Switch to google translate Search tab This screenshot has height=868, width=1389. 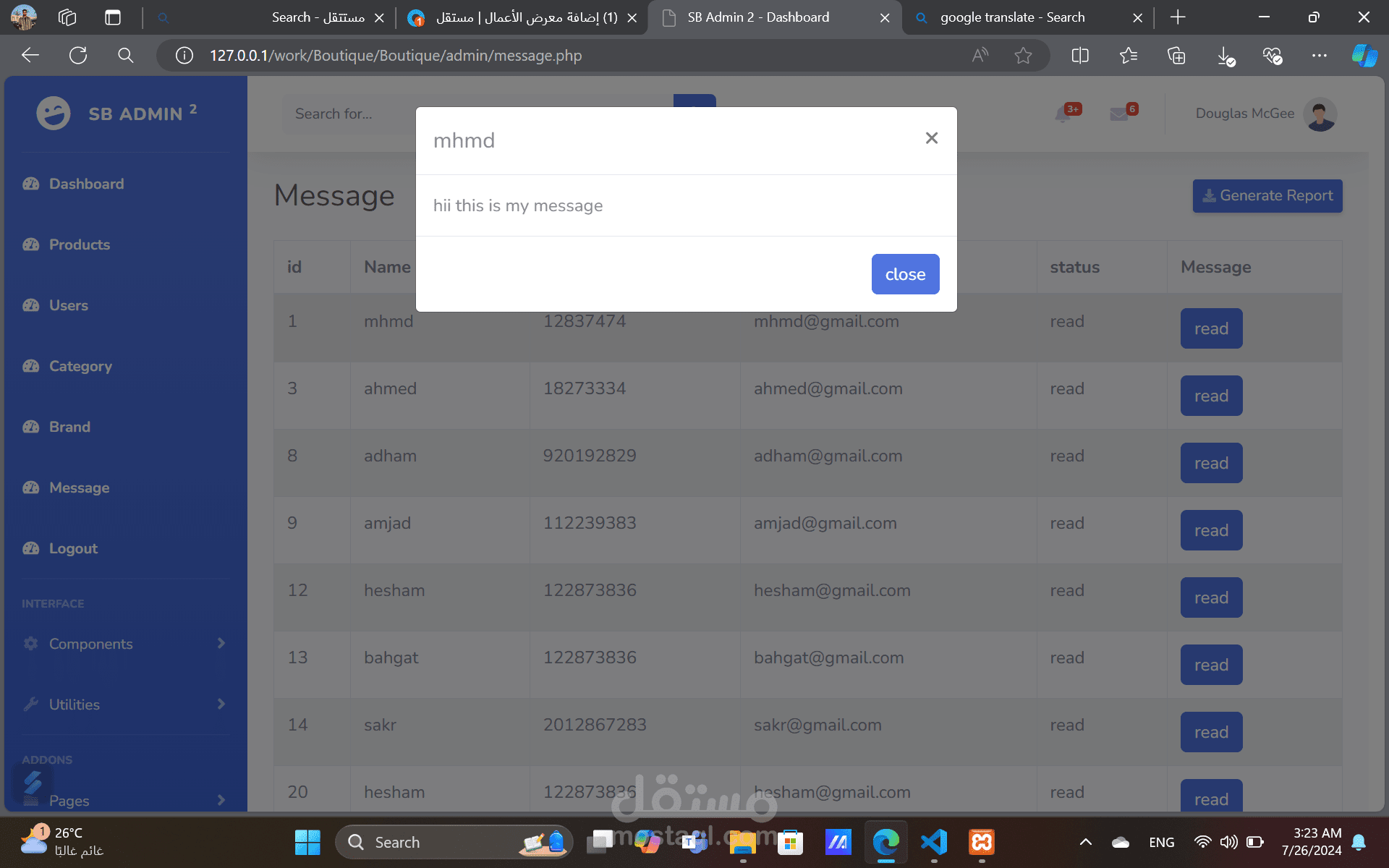tap(1011, 17)
